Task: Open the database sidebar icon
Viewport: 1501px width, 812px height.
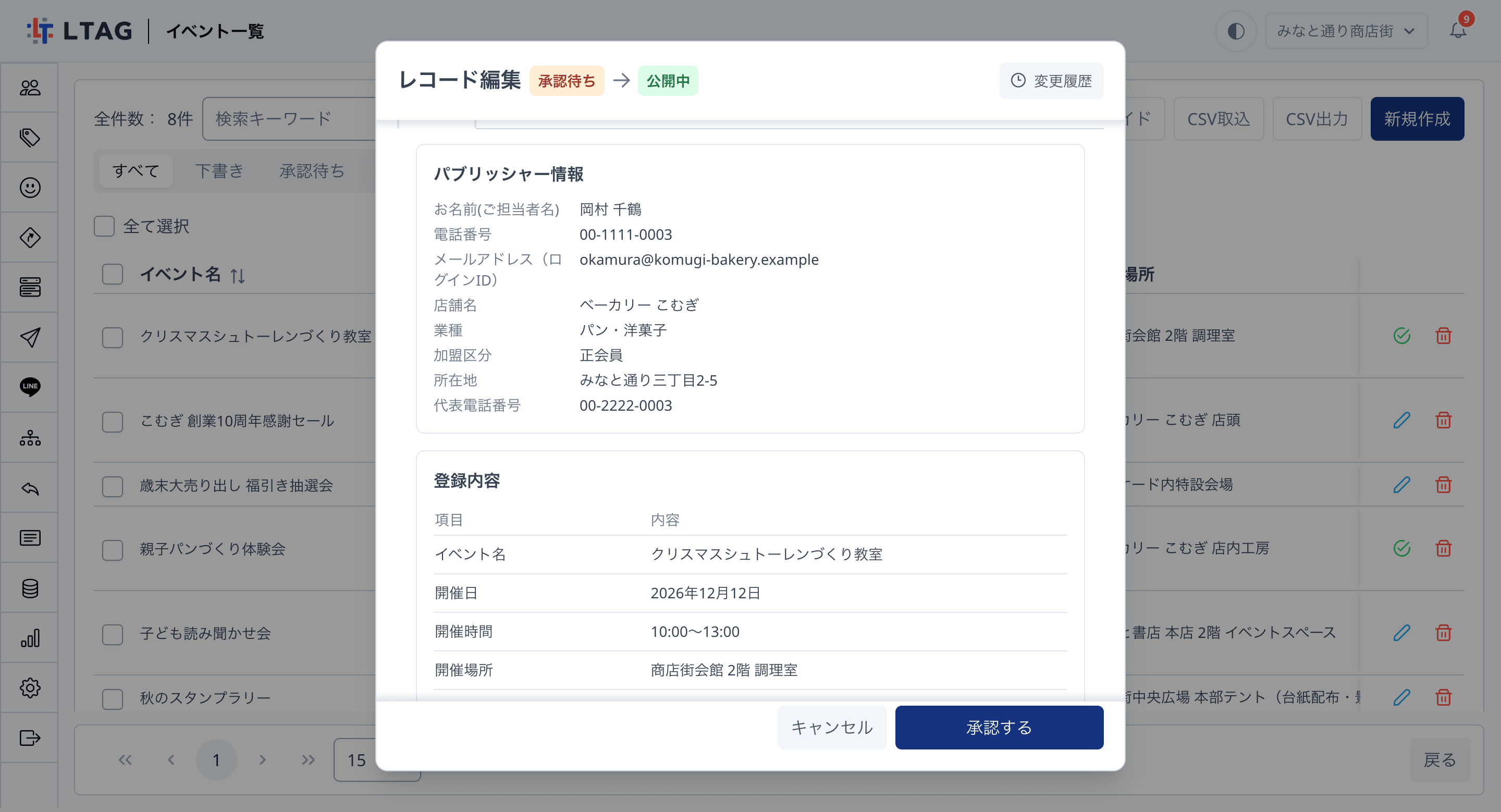Action: pos(30,588)
